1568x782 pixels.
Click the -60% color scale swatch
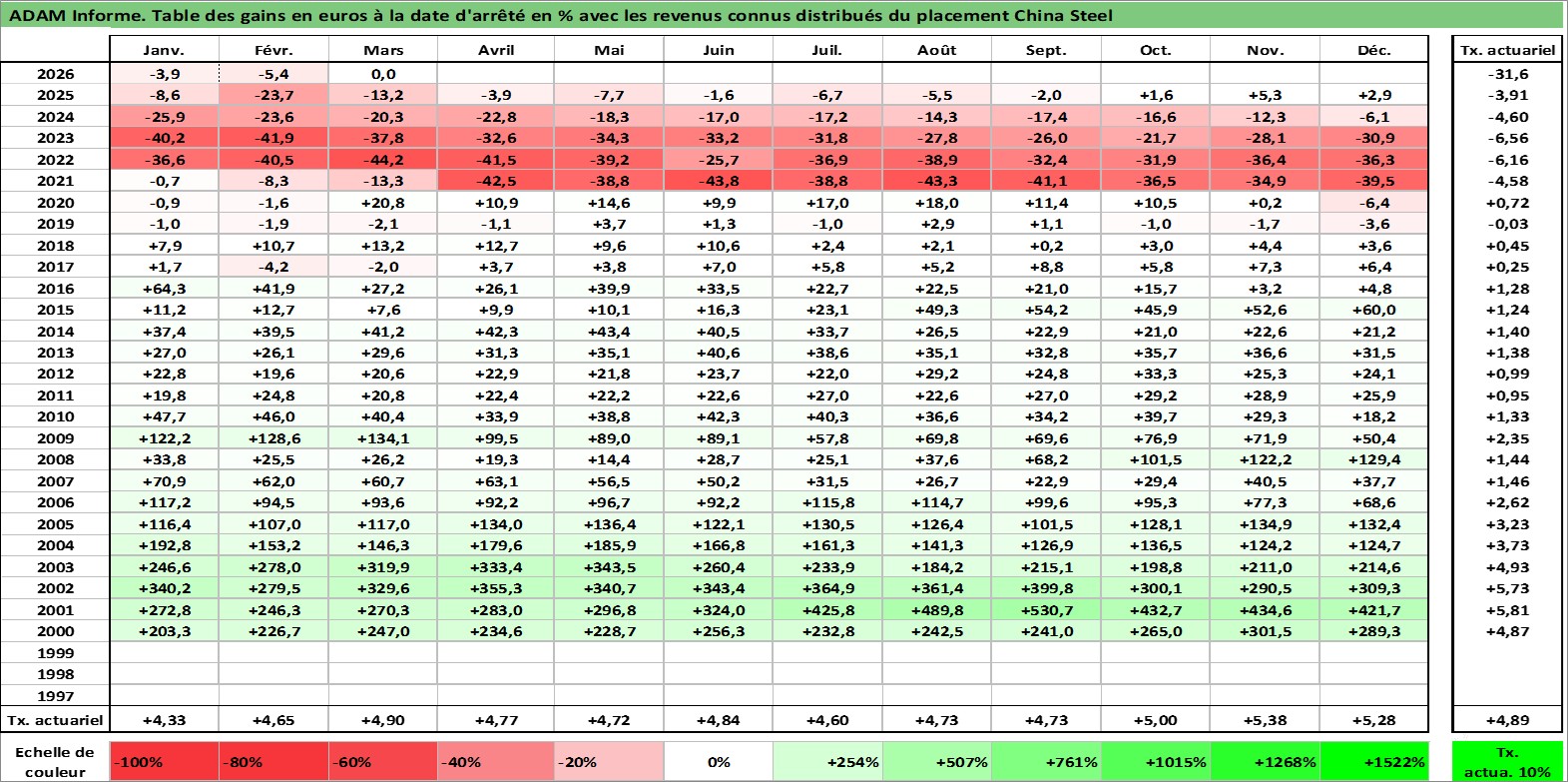pyautogui.click(x=383, y=762)
